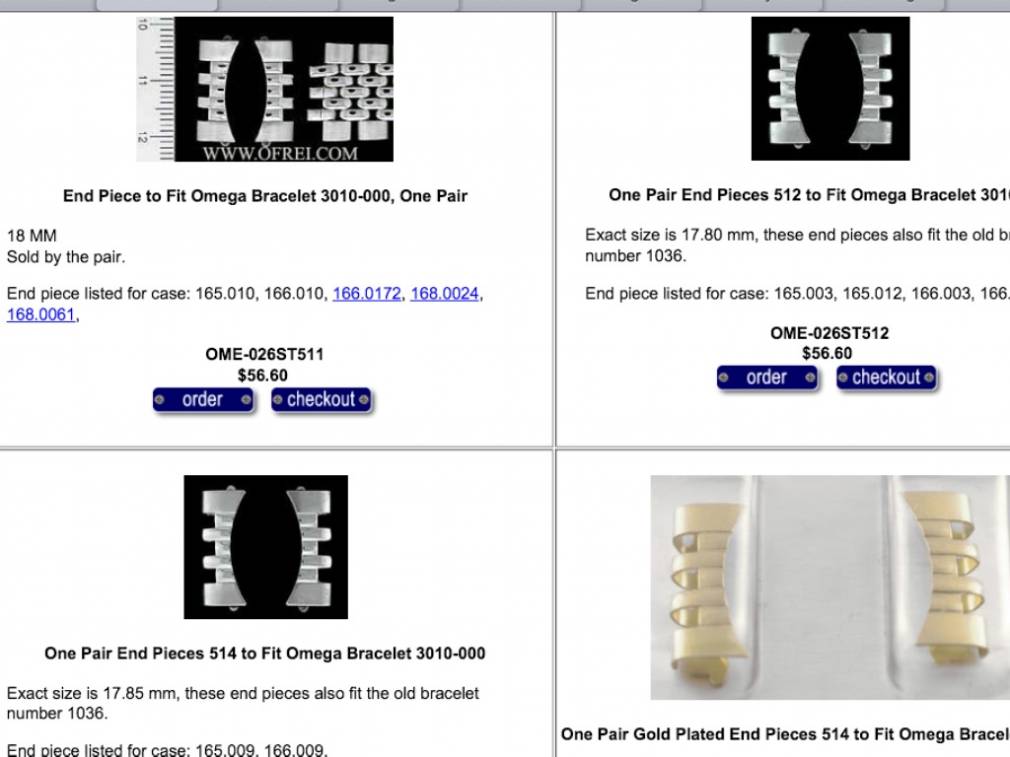Viewport: 1010px width, 757px height.
Task: Open the 166.0172 case link
Action: (x=367, y=294)
